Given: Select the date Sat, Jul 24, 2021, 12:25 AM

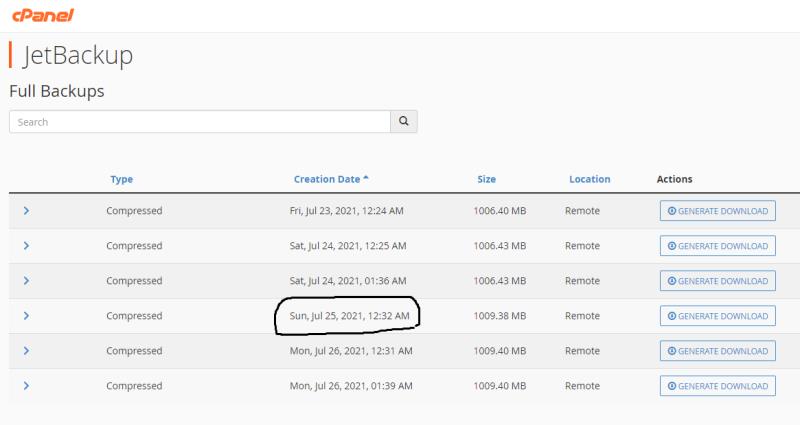Looking at the screenshot, I should pos(348,246).
